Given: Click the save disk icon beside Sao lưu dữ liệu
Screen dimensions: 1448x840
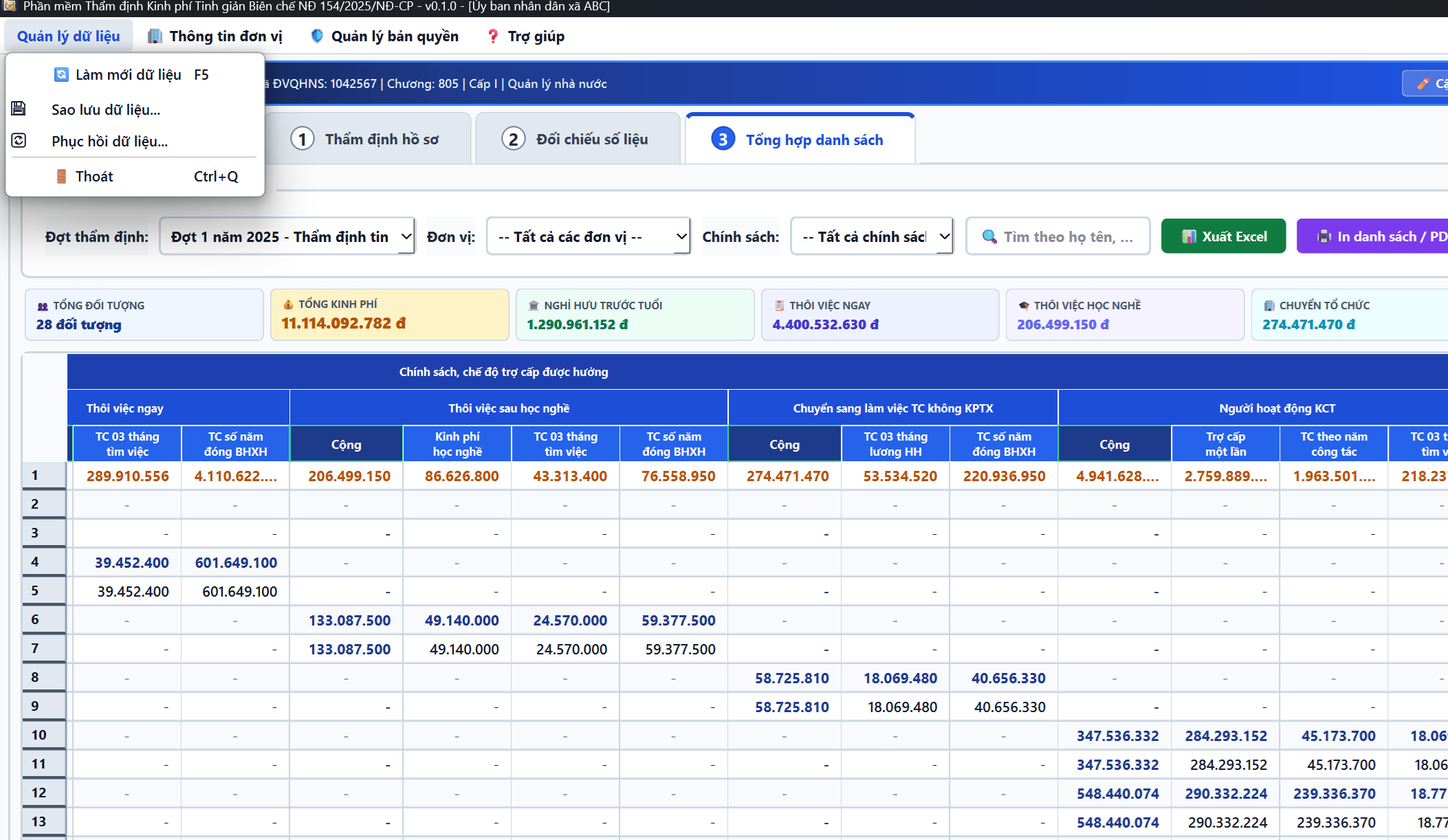Looking at the screenshot, I should [x=19, y=109].
